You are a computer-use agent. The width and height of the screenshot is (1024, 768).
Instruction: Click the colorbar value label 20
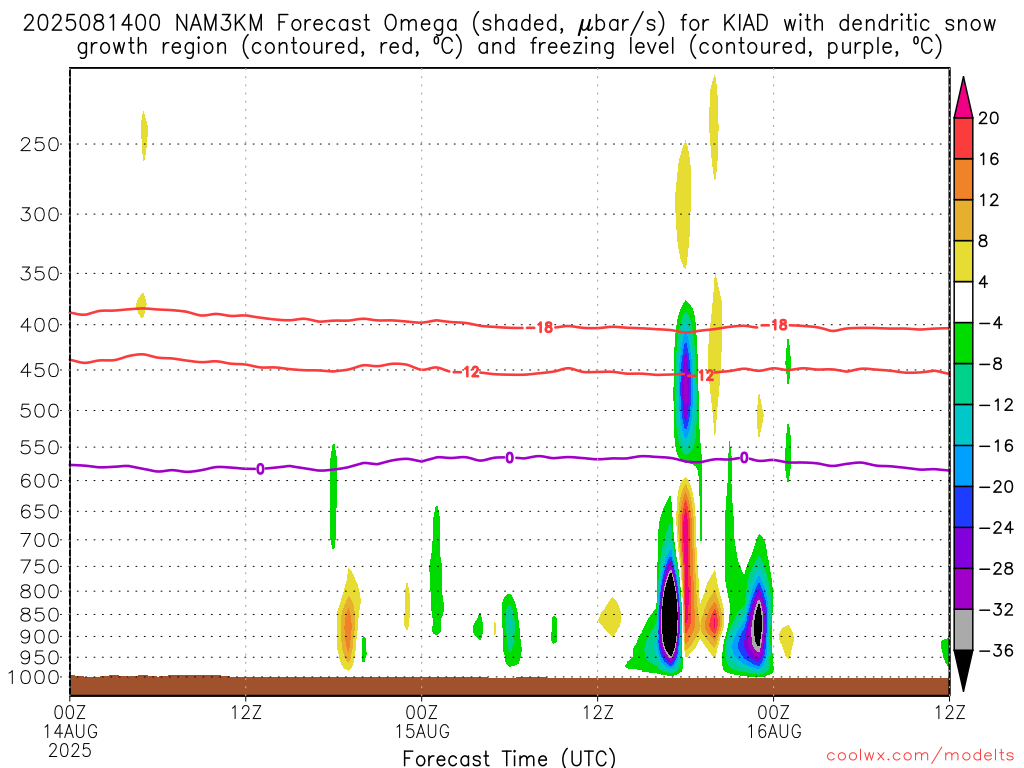(989, 118)
